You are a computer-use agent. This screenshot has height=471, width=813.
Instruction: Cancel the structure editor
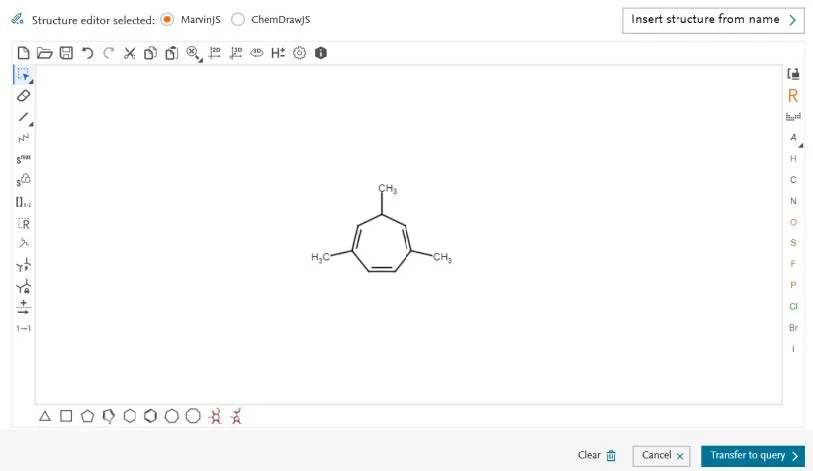pos(661,456)
